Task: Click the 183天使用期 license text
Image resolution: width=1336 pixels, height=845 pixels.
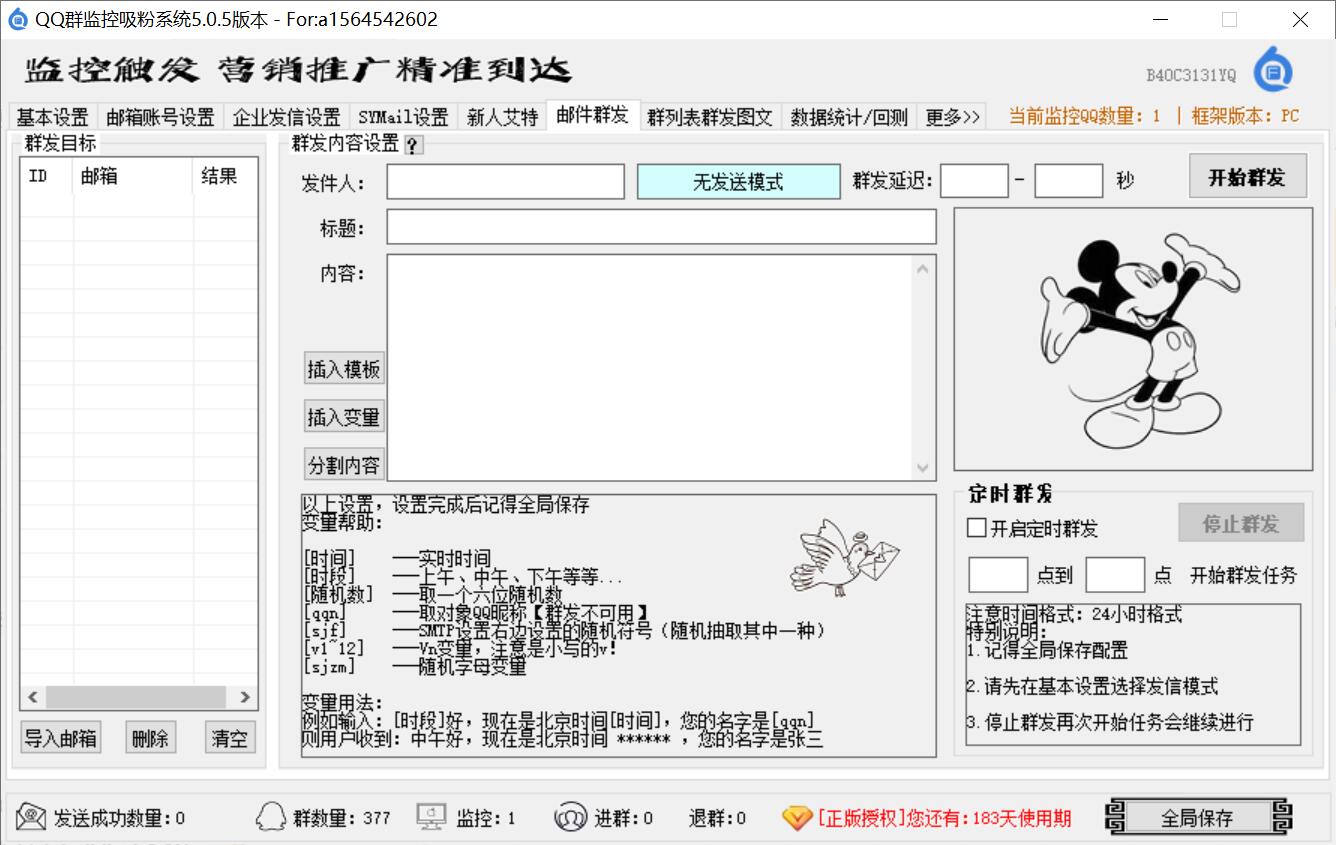Action: pos(1020,818)
